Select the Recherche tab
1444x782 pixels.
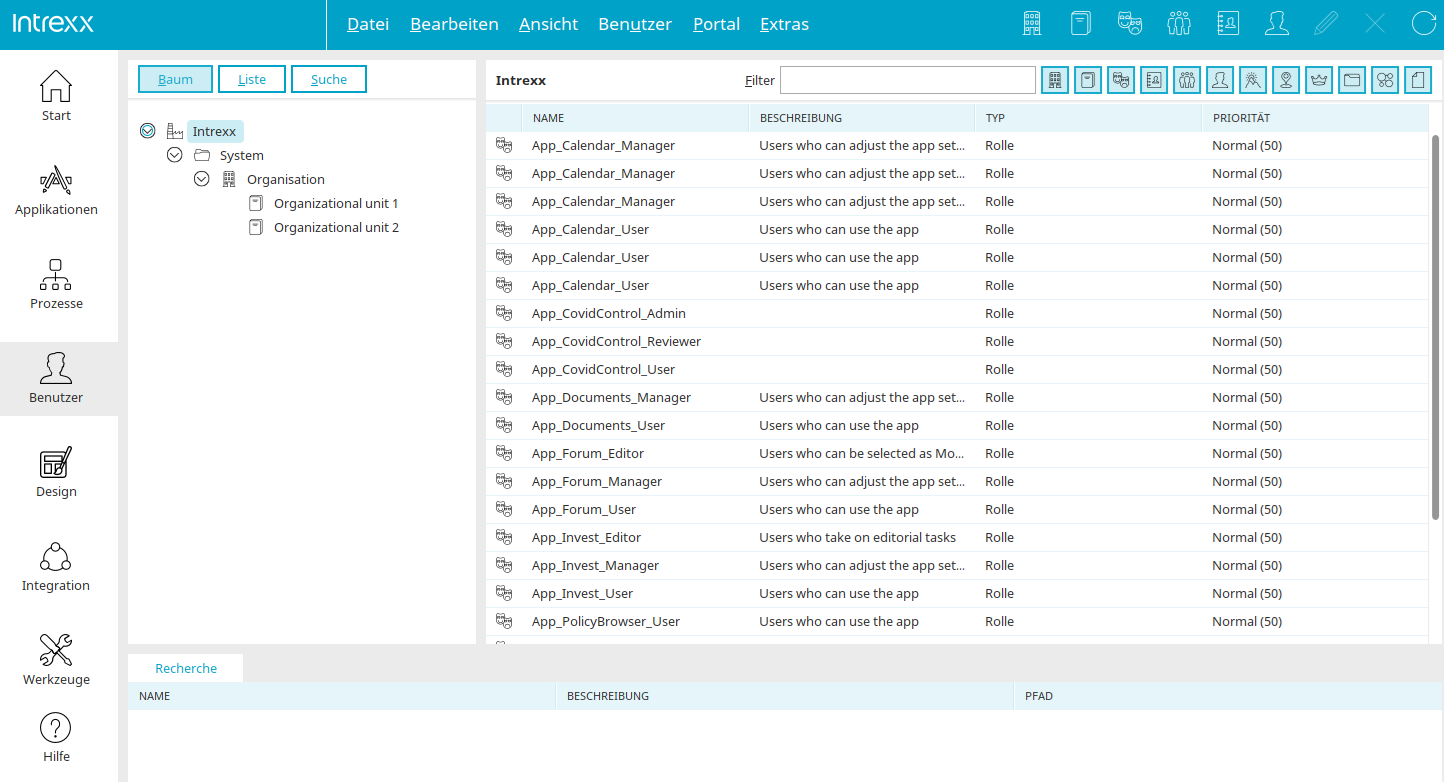pyautogui.click(x=186, y=668)
